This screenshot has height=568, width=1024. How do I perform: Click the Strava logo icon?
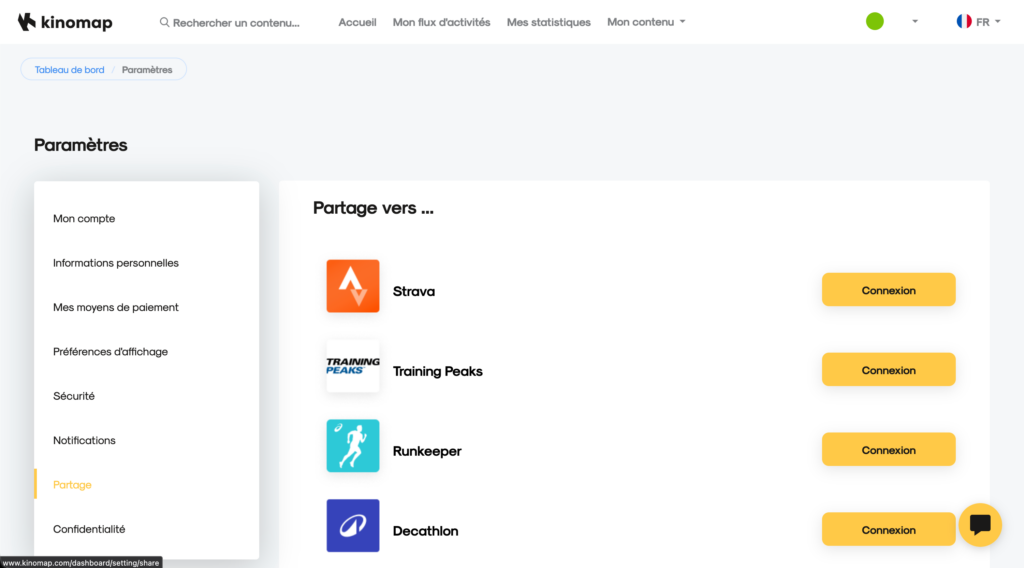tap(353, 286)
